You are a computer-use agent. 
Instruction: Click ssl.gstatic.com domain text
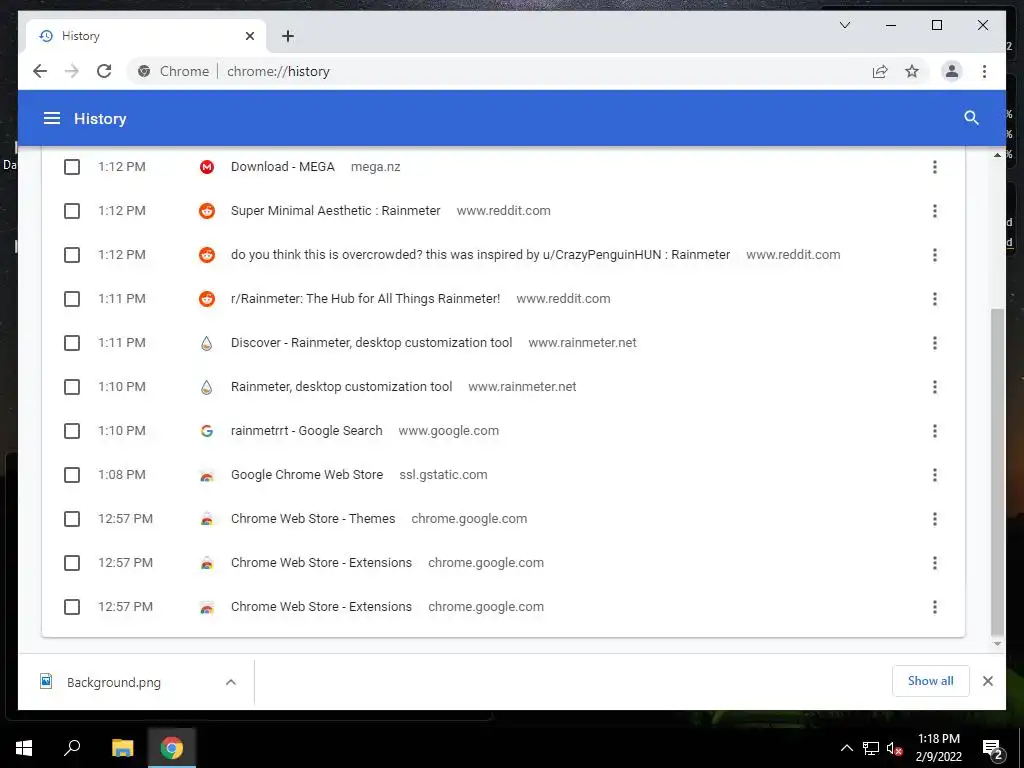click(x=443, y=475)
